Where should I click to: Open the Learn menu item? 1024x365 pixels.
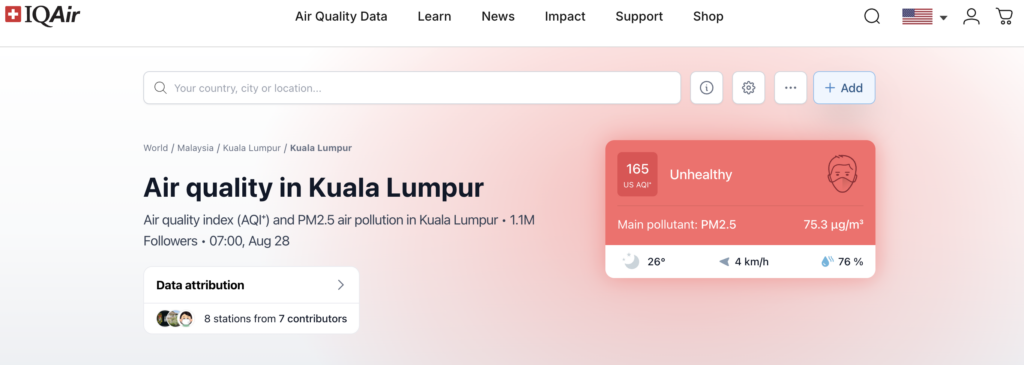[434, 16]
